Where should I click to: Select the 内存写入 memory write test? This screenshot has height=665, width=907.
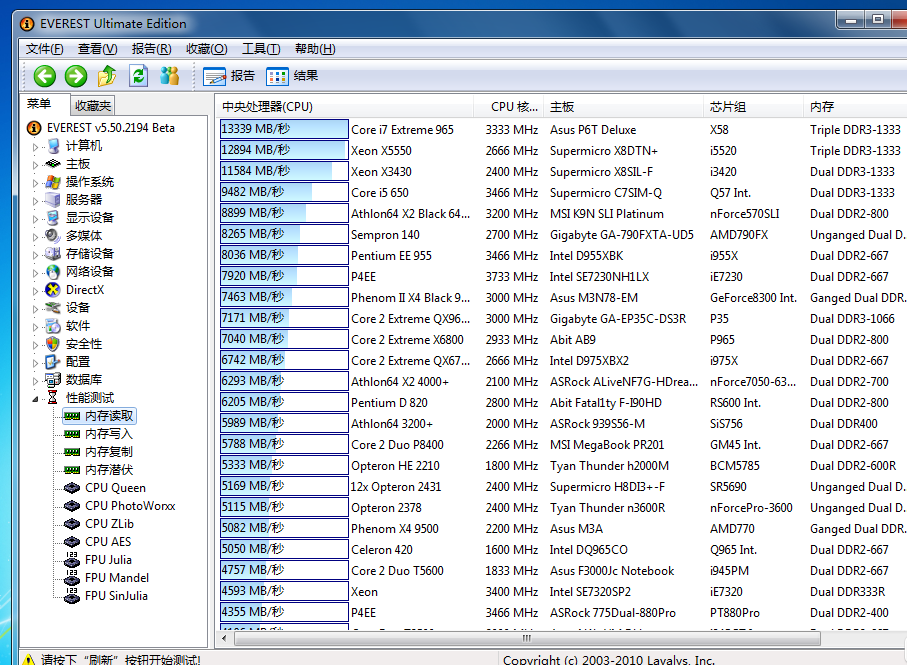[108, 434]
